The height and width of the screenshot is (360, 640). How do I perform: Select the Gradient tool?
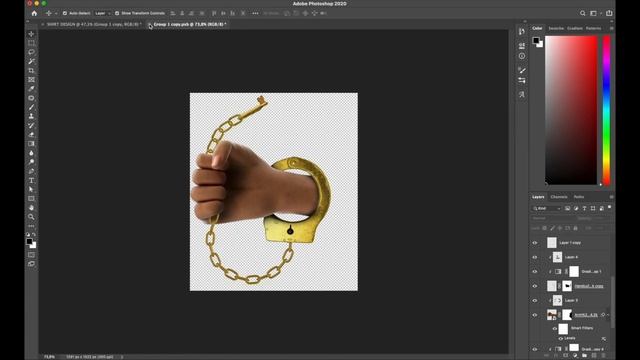[31, 144]
